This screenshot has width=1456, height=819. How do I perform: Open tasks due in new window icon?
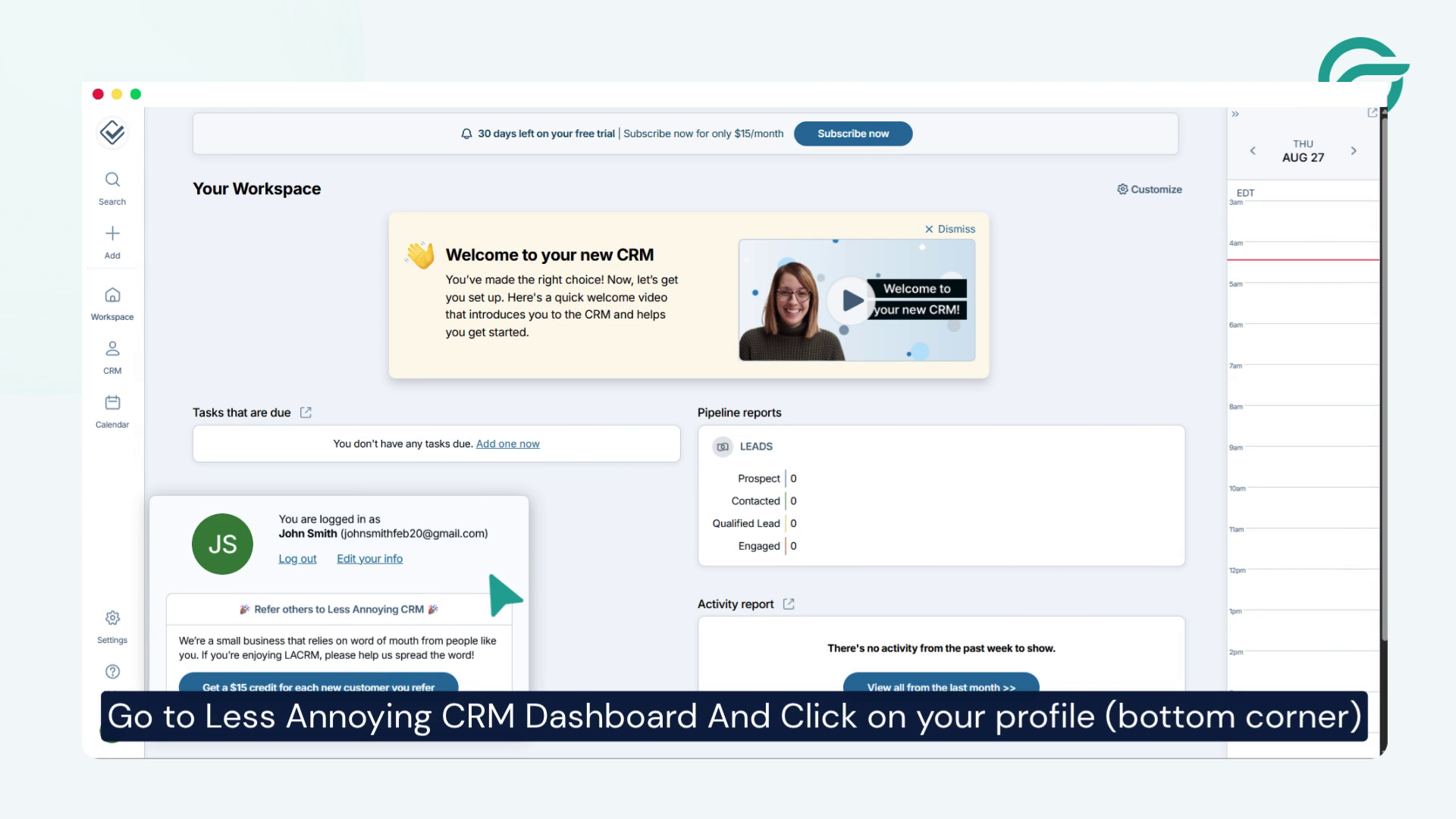[306, 413]
